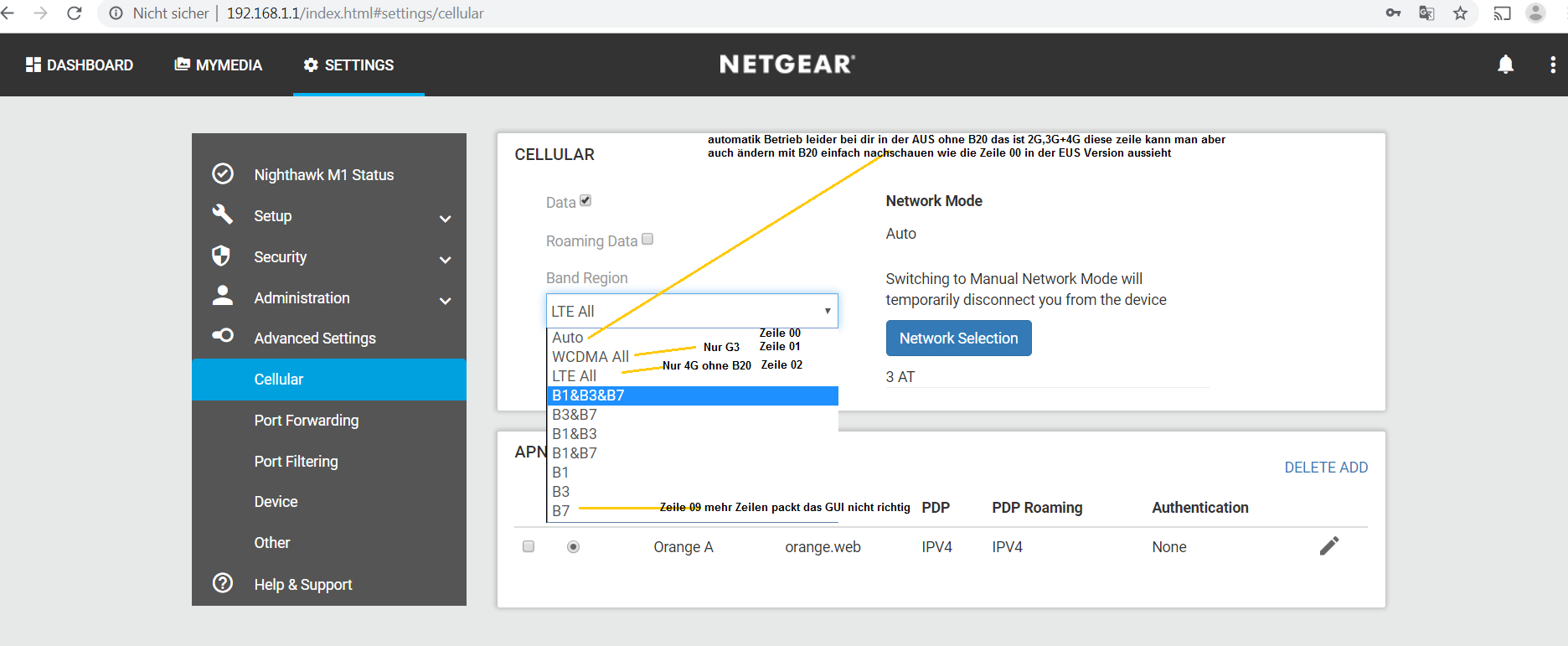Image resolution: width=1568 pixels, height=646 pixels.
Task: Click the Orange A name cell
Action: click(683, 547)
